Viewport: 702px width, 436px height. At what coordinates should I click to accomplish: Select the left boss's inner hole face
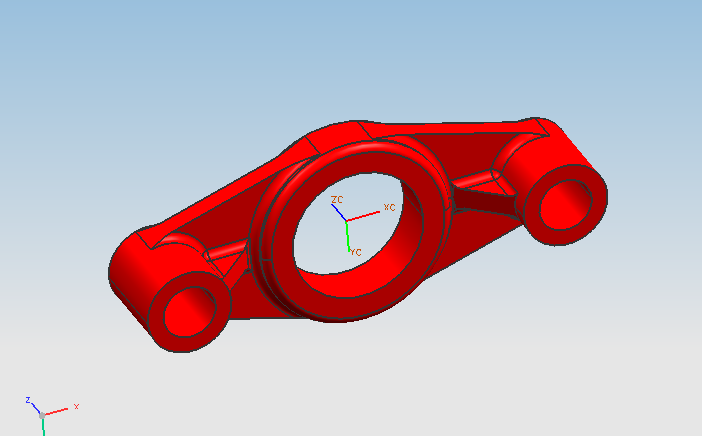coord(192,311)
